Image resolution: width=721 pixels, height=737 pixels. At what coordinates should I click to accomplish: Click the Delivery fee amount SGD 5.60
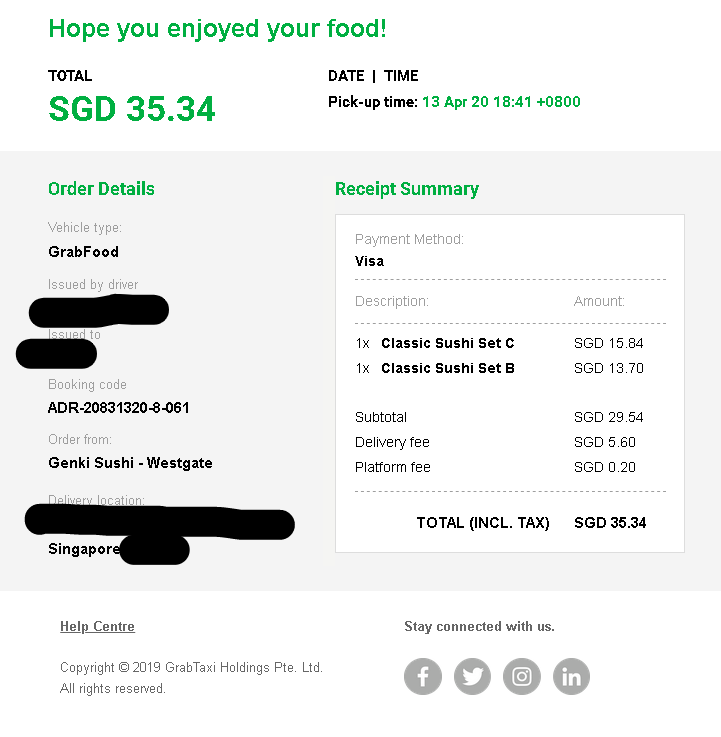604,442
